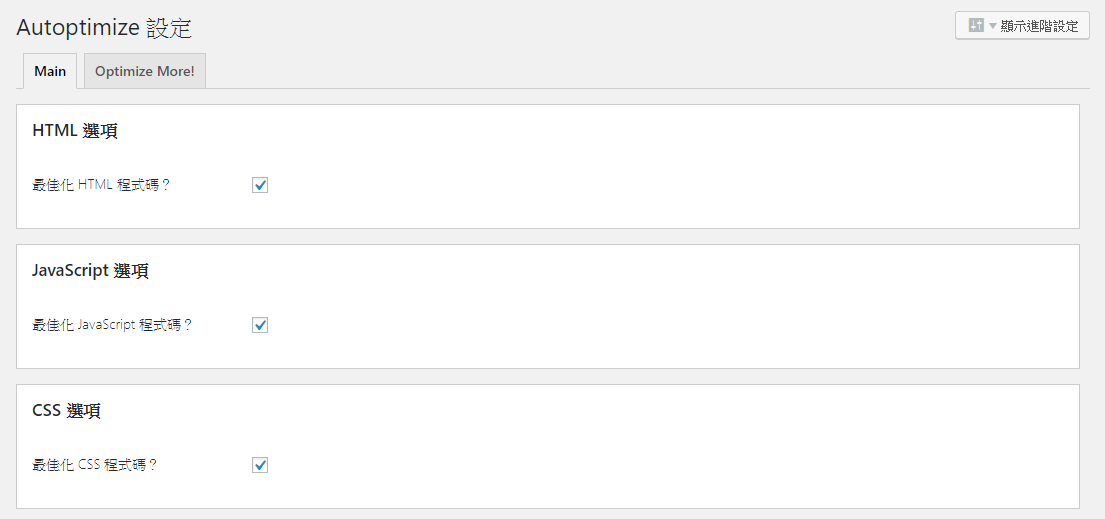Toggle the 最佳化 JavaScript 程式碼 checkbox
1105x519 pixels.
coord(260,325)
